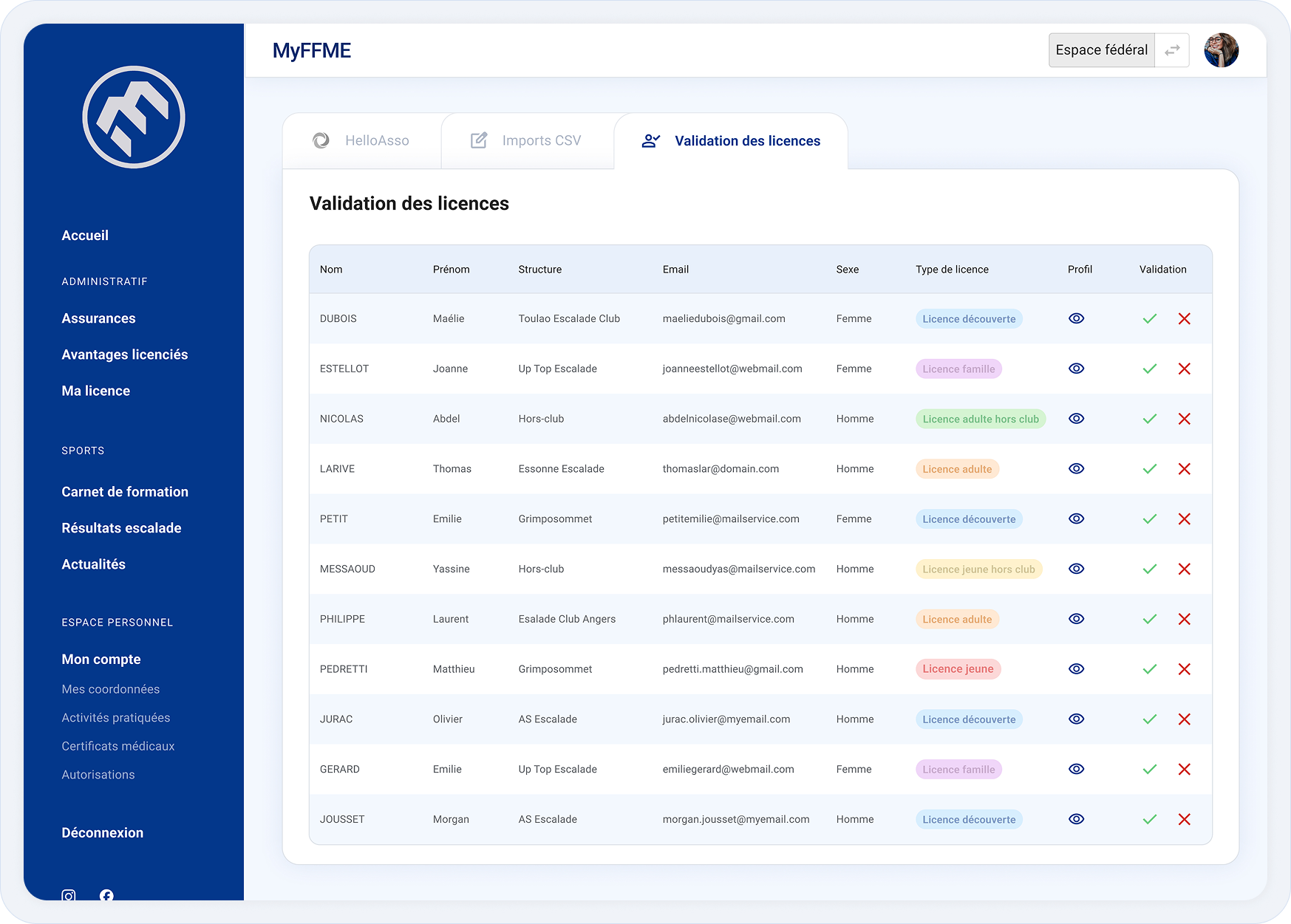The width and height of the screenshot is (1291, 924).
Task: Click the FFME logo in sidebar
Action: click(134, 117)
